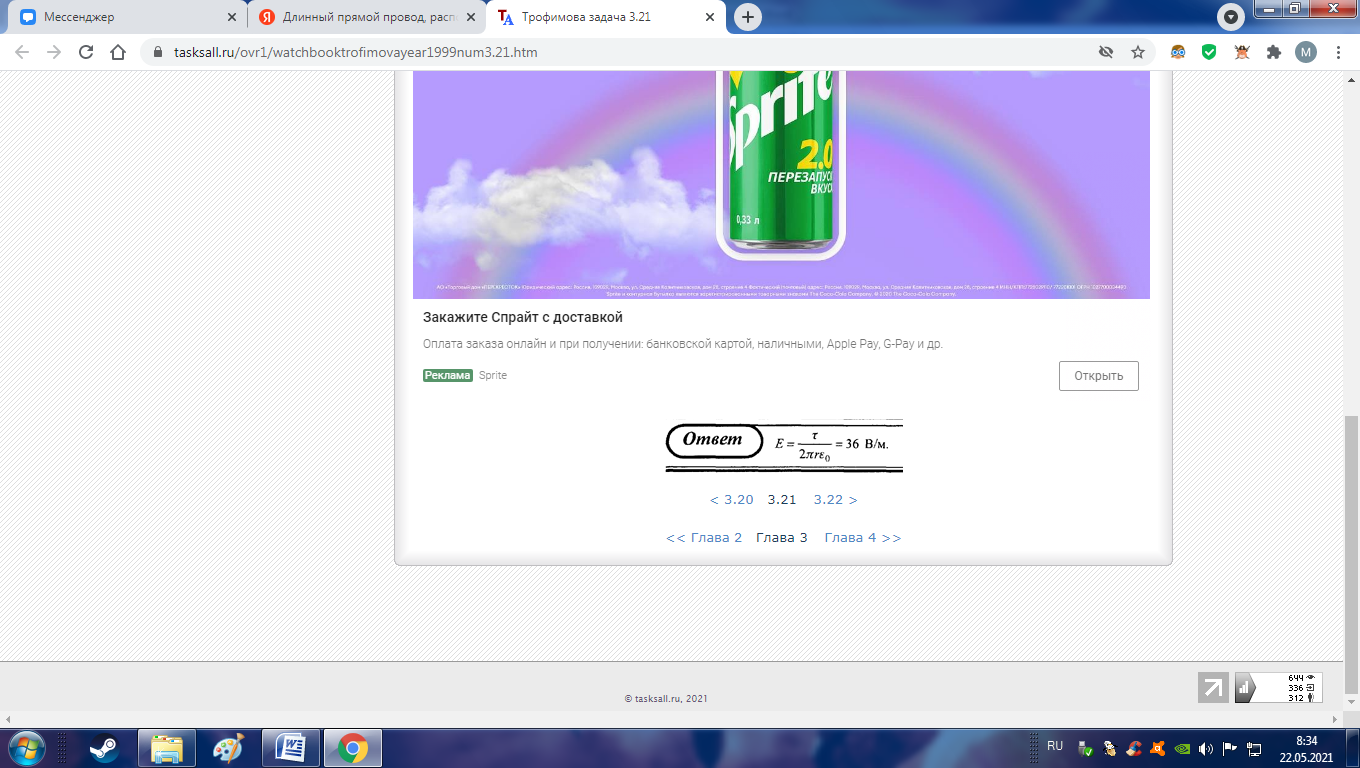Click the © tasksall.ru, 2021 footer text
The height and width of the screenshot is (768, 1360).
point(665,699)
